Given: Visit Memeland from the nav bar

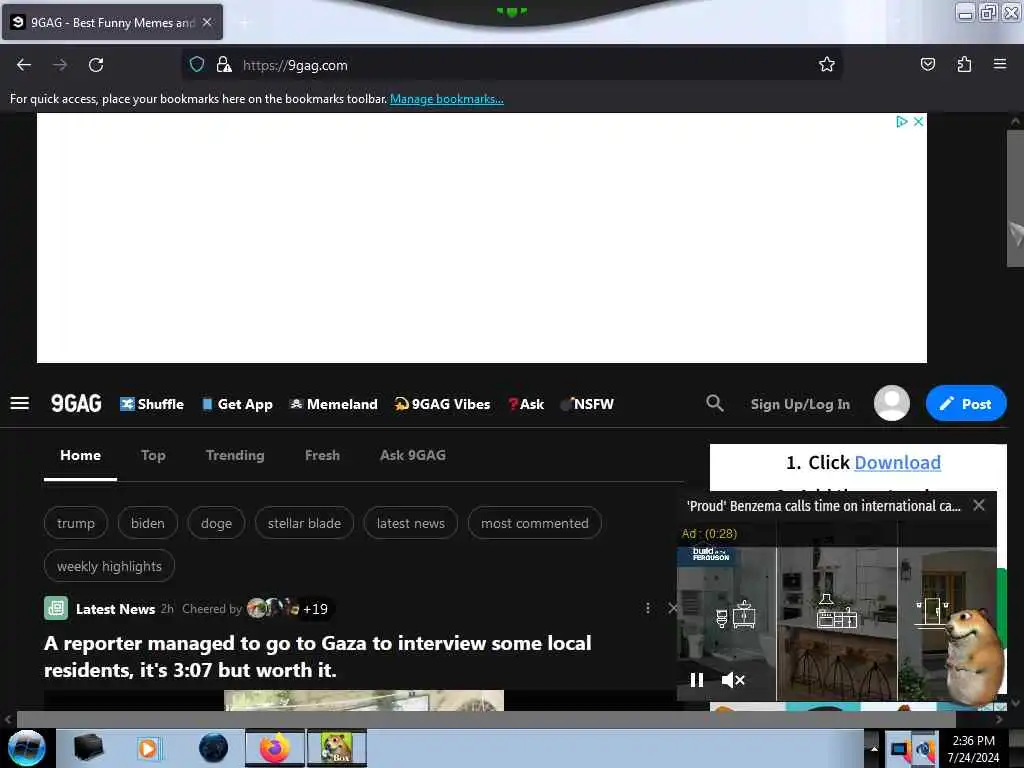Looking at the screenshot, I should click(x=333, y=404).
